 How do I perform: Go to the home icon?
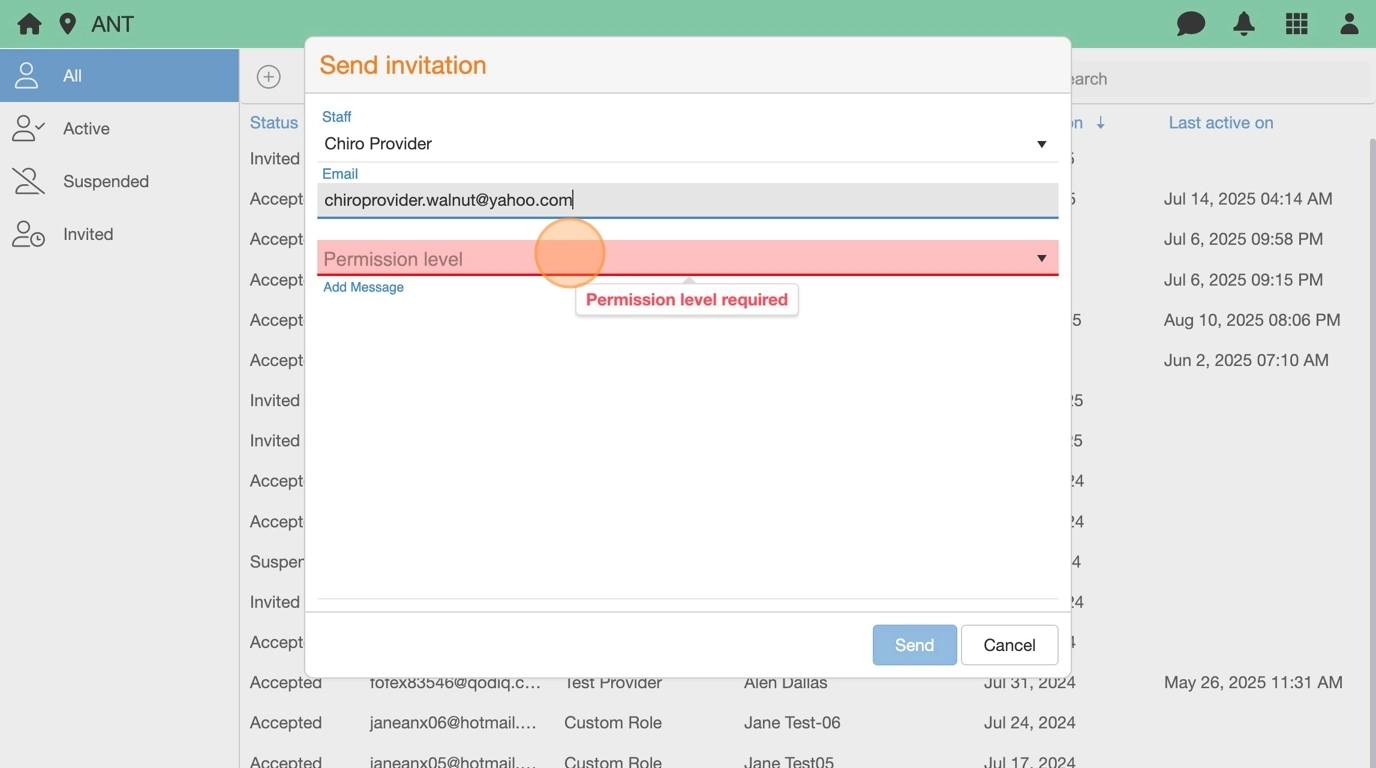tap(29, 24)
